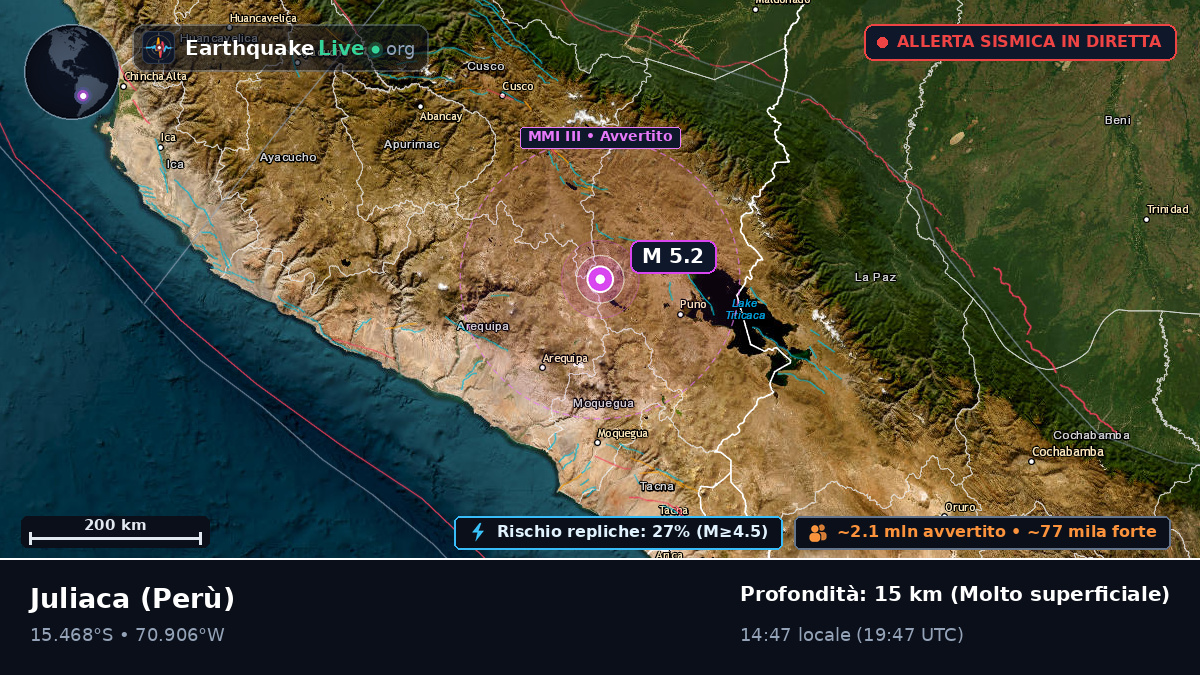The width and height of the screenshot is (1200, 675).
Task: Select the M 5.2 magnitude label
Action: [x=673, y=256]
